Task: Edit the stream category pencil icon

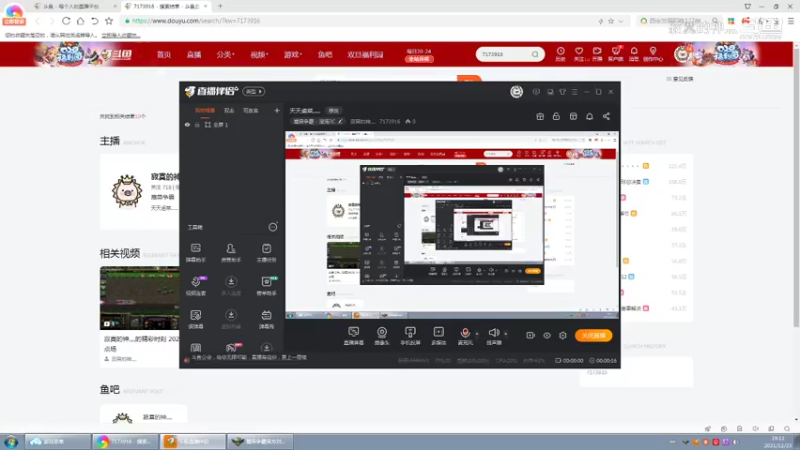Action: [x=340, y=121]
